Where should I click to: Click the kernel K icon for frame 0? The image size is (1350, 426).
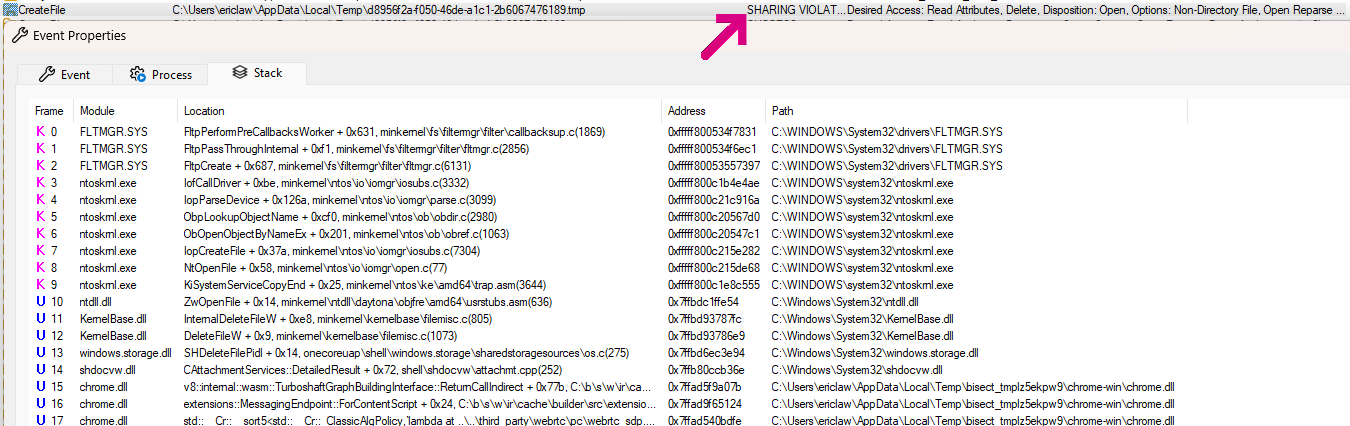click(x=40, y=132)
